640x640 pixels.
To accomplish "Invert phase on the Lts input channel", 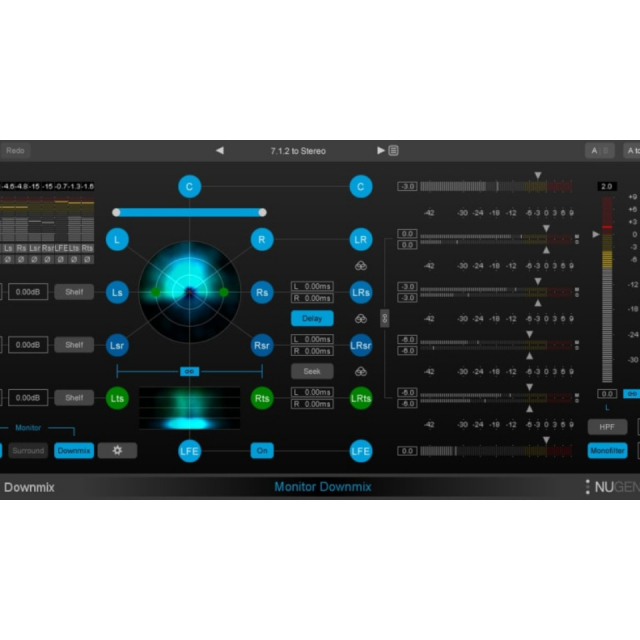I will pyautogui.click(x=74, y=259).
